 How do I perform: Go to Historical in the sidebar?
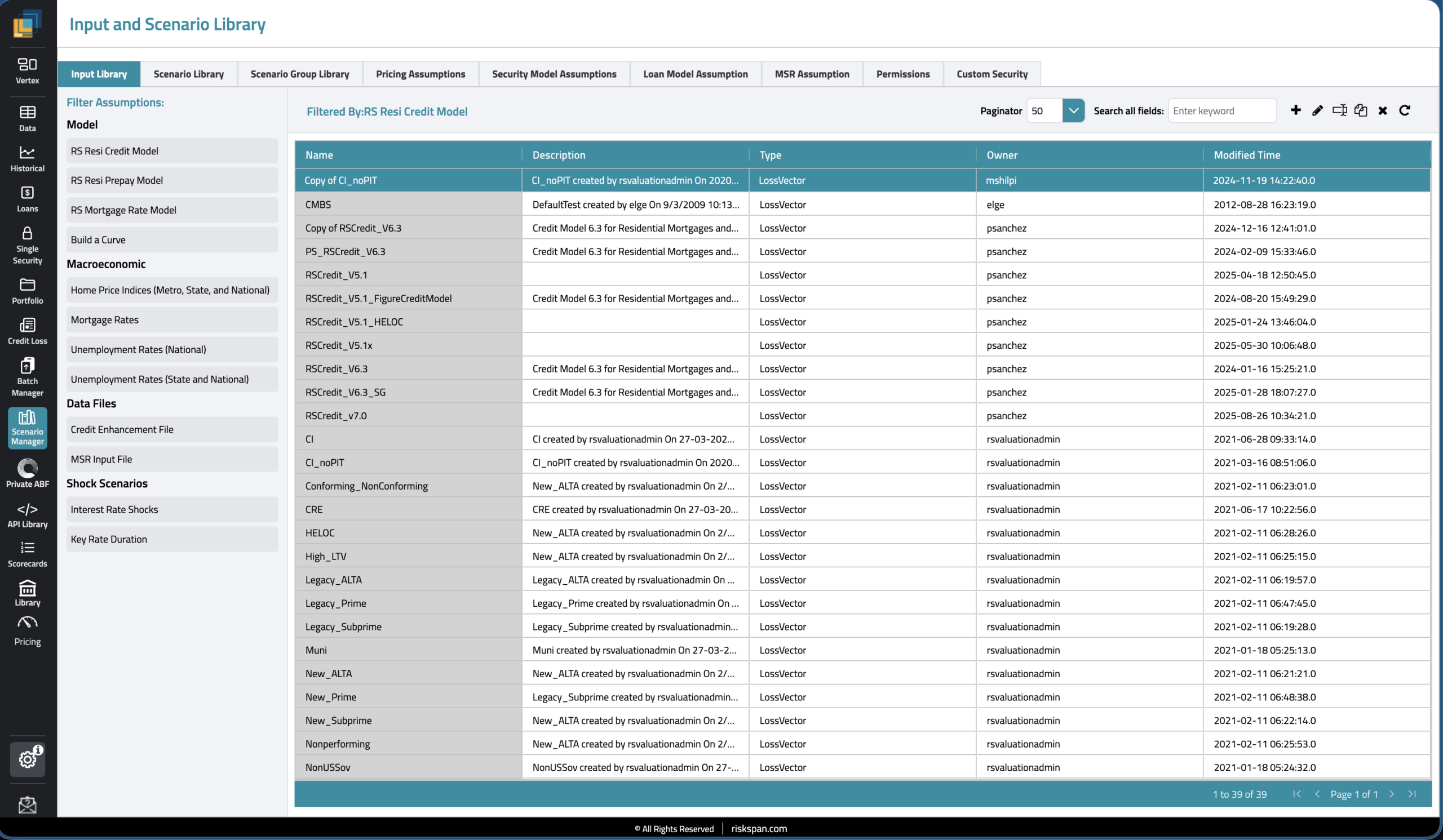28,159
